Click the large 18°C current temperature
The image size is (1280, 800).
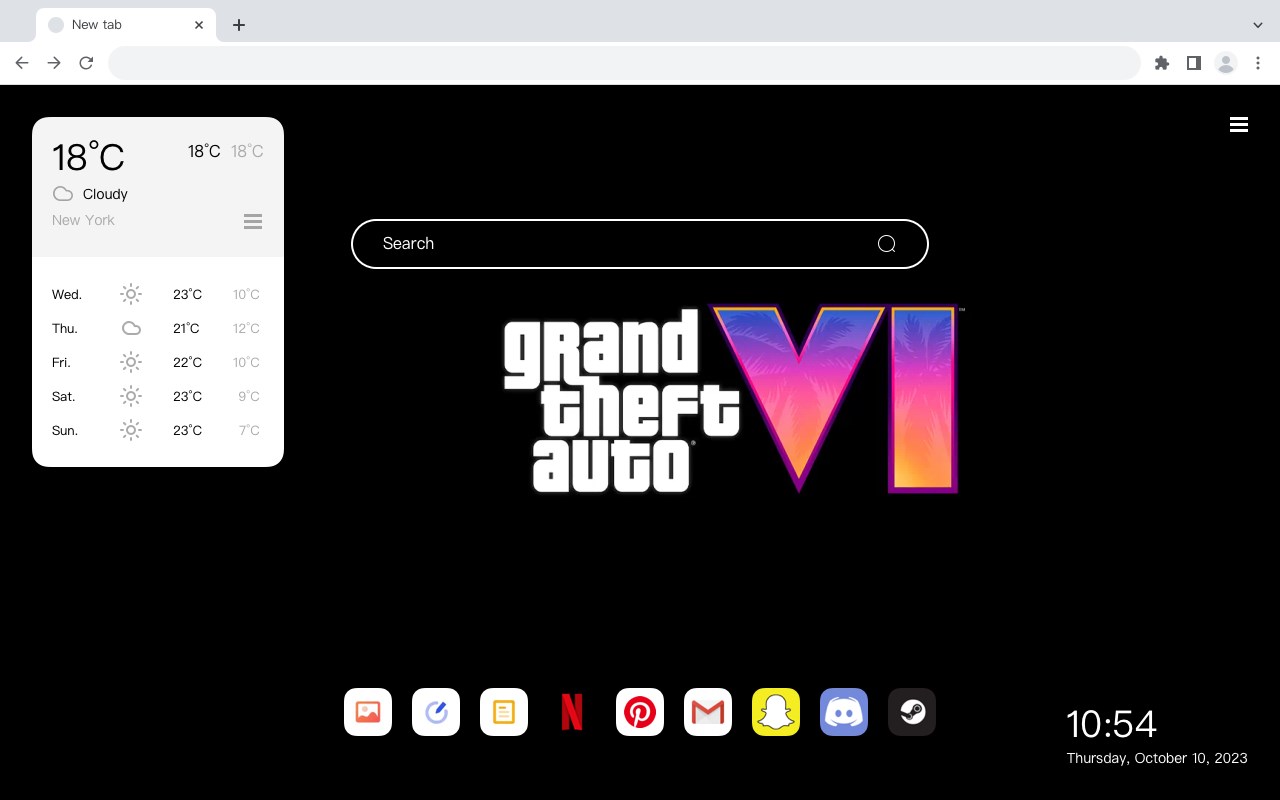pos(88,157)
